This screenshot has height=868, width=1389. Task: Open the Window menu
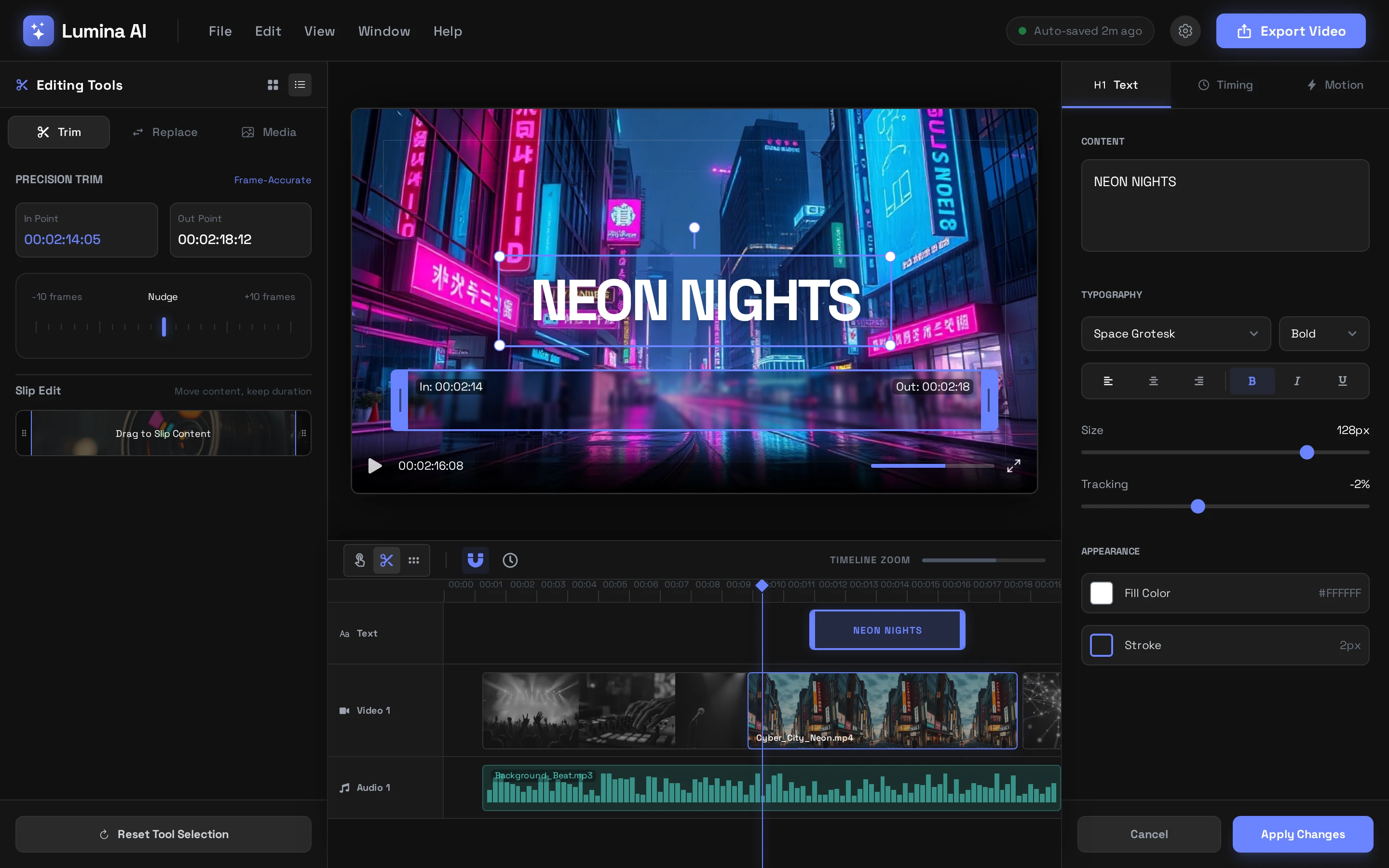coord(384,31)
